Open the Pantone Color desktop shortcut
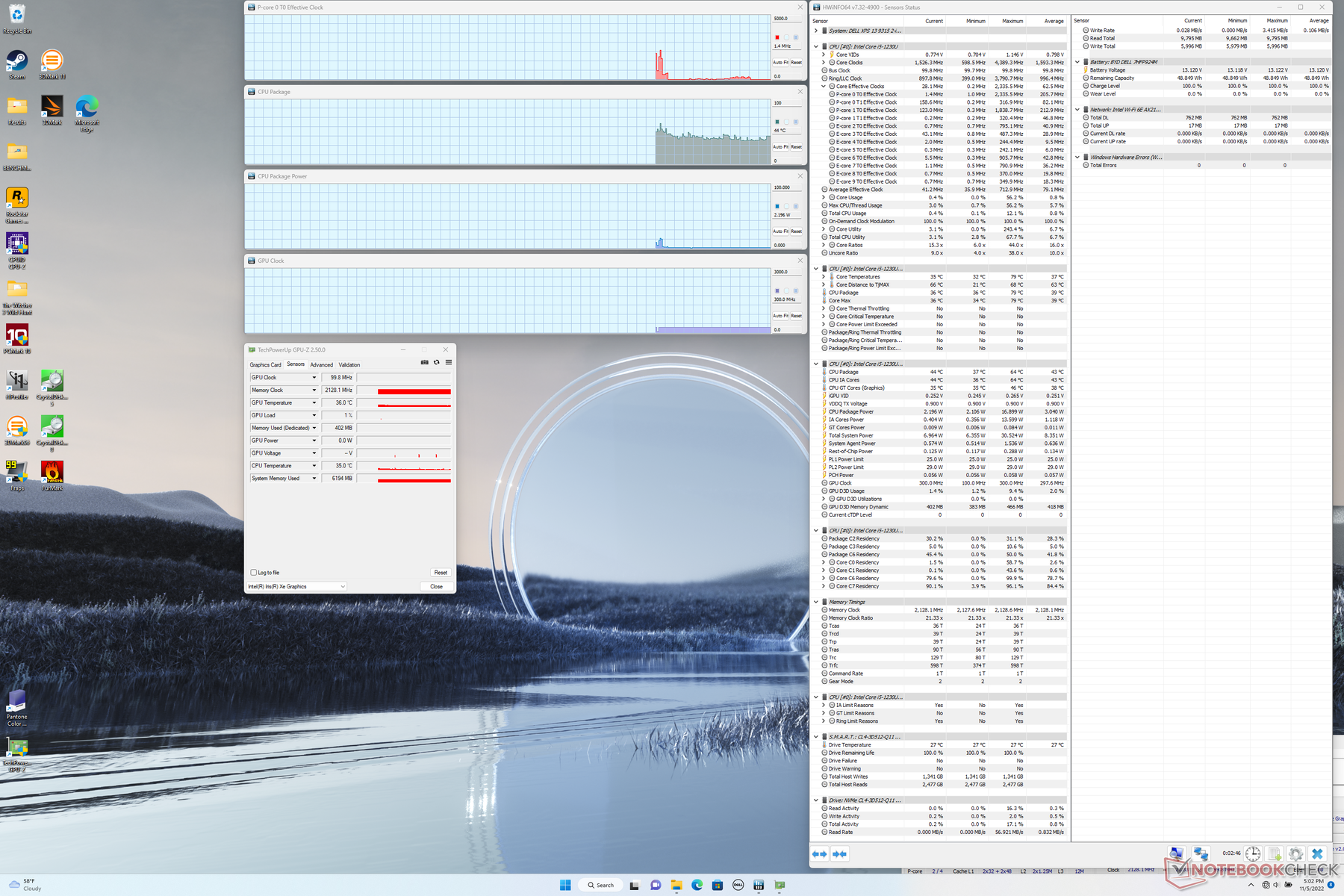This screenshot has width=1344, height=896. 17,708
